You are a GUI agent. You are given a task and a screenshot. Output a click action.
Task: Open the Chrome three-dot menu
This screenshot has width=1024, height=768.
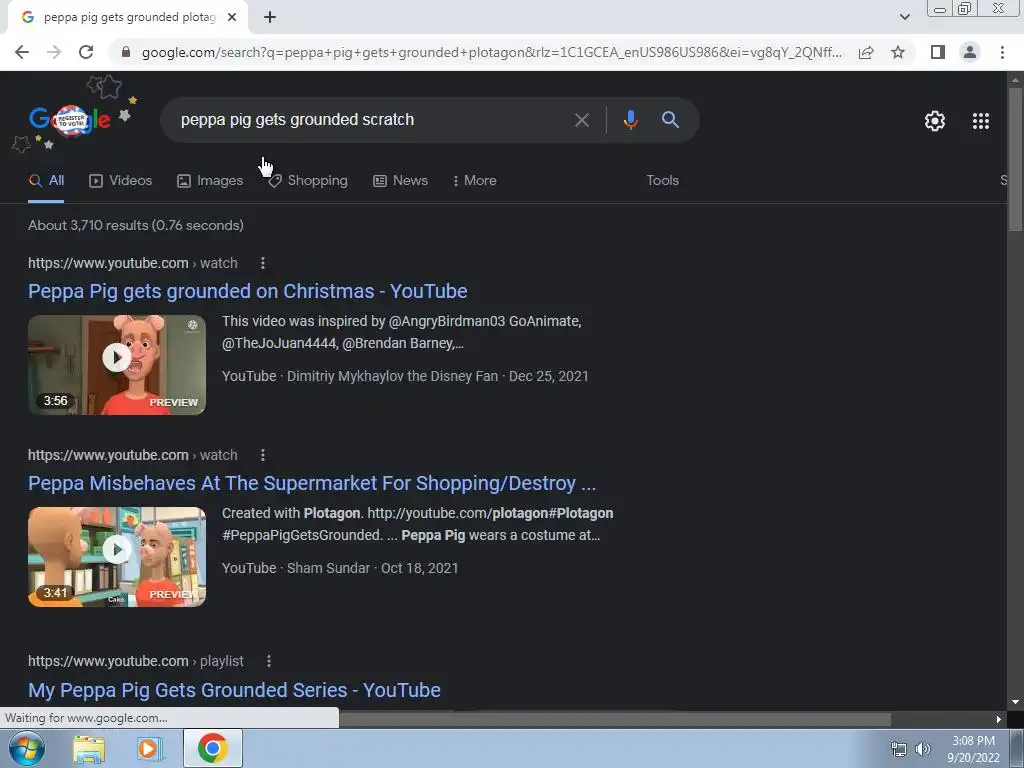coord(1002,52)
